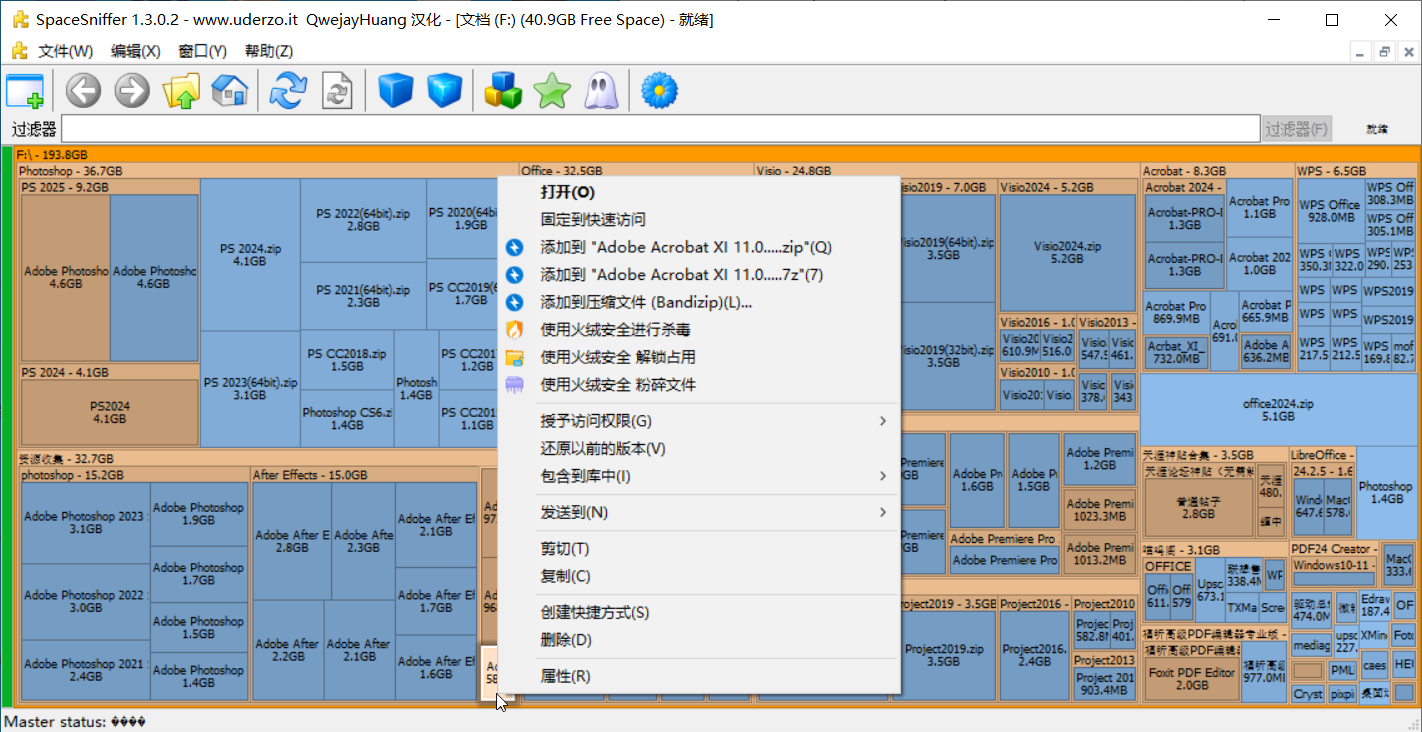Go forward with the right arrow icon
Screen dimensions: 1422x732
pos(132,91)
